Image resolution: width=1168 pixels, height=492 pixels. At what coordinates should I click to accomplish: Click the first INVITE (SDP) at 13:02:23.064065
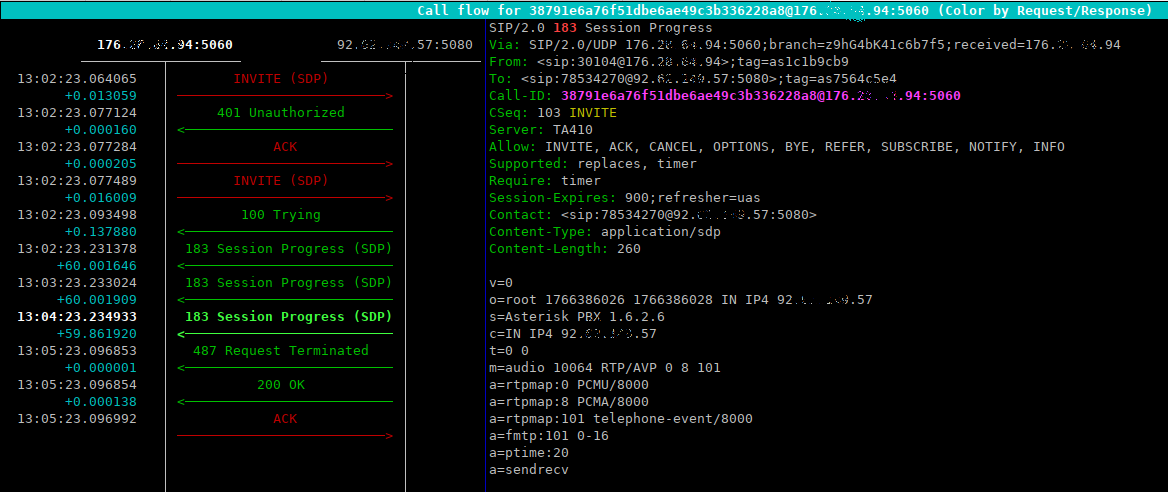tap(280, 79)
